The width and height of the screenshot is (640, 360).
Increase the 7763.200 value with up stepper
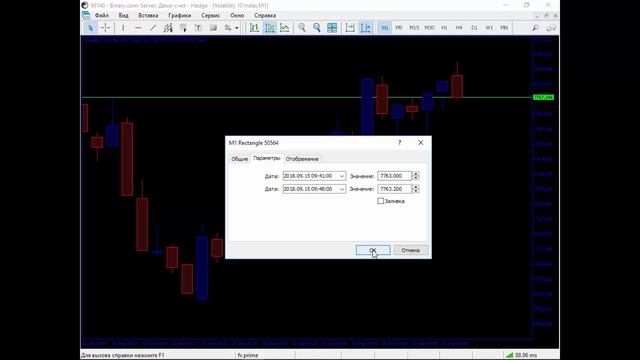(416, 187)
